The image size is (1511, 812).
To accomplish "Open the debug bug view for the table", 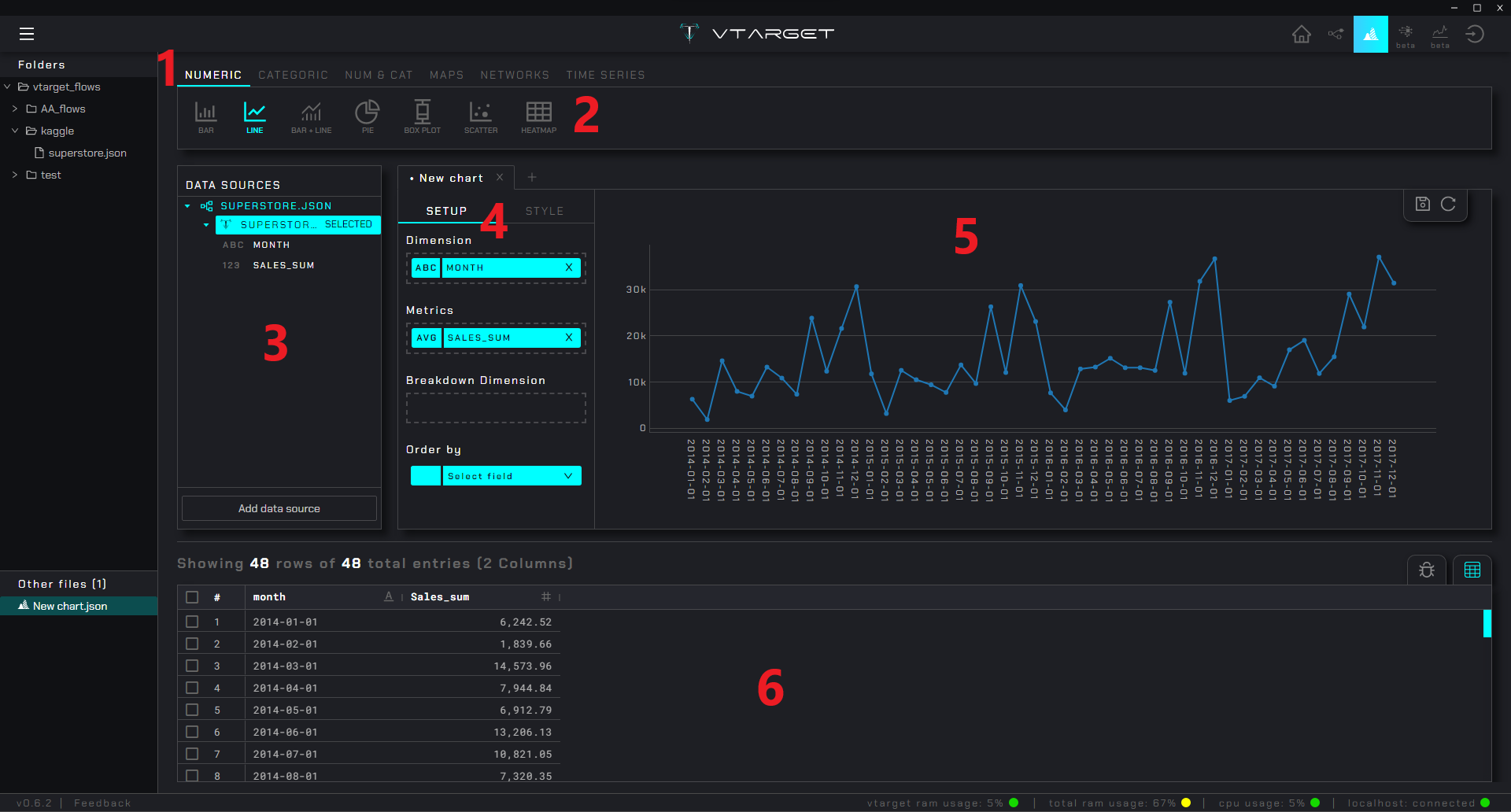I will tap(1427, 570).
